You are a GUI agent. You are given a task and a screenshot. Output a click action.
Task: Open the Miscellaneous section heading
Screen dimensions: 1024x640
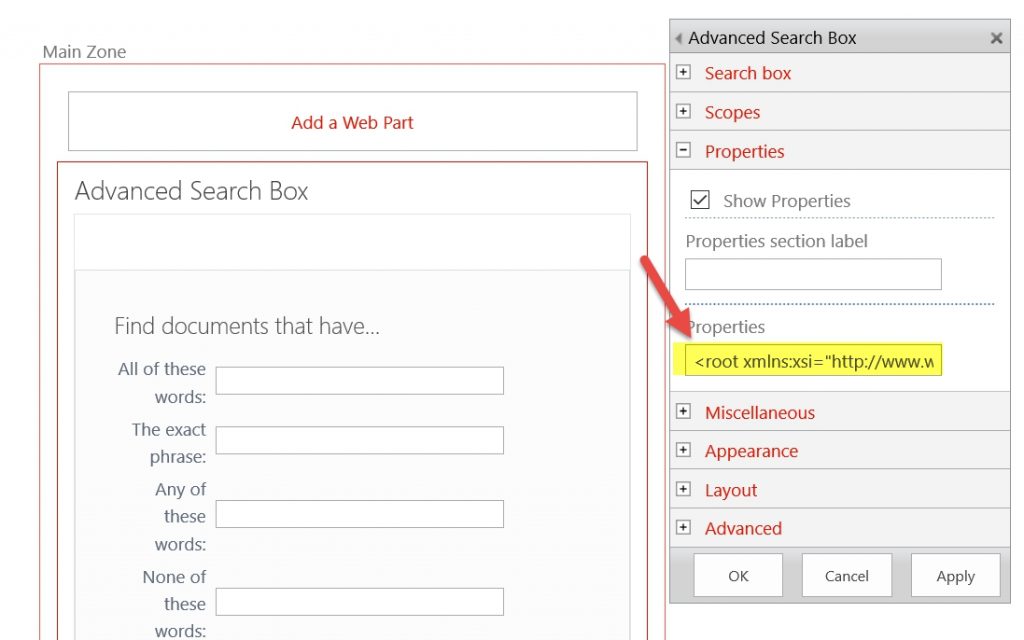click(760, 413)
